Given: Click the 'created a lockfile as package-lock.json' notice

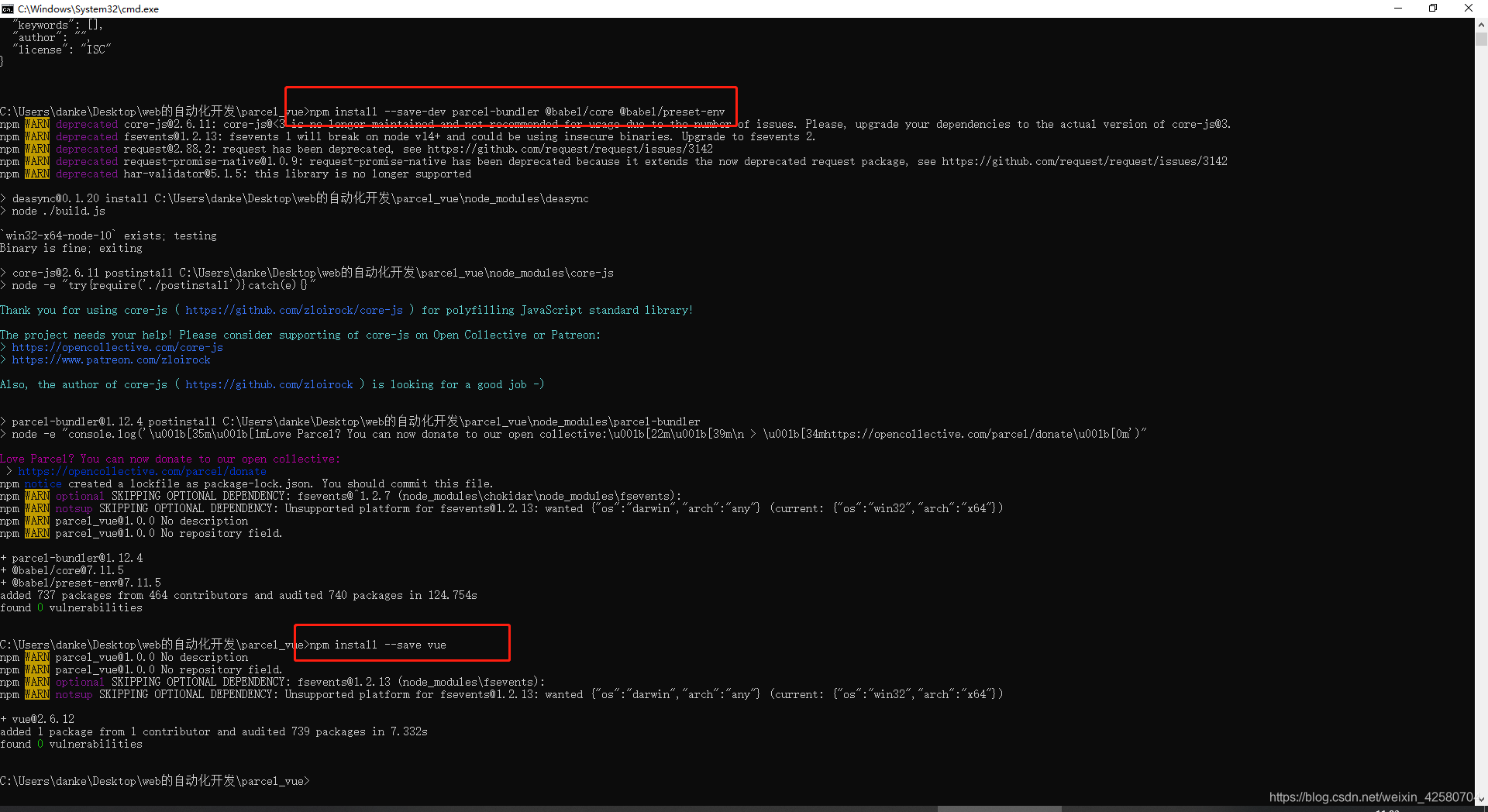Looking at the screenshot, I should point(246,483).
